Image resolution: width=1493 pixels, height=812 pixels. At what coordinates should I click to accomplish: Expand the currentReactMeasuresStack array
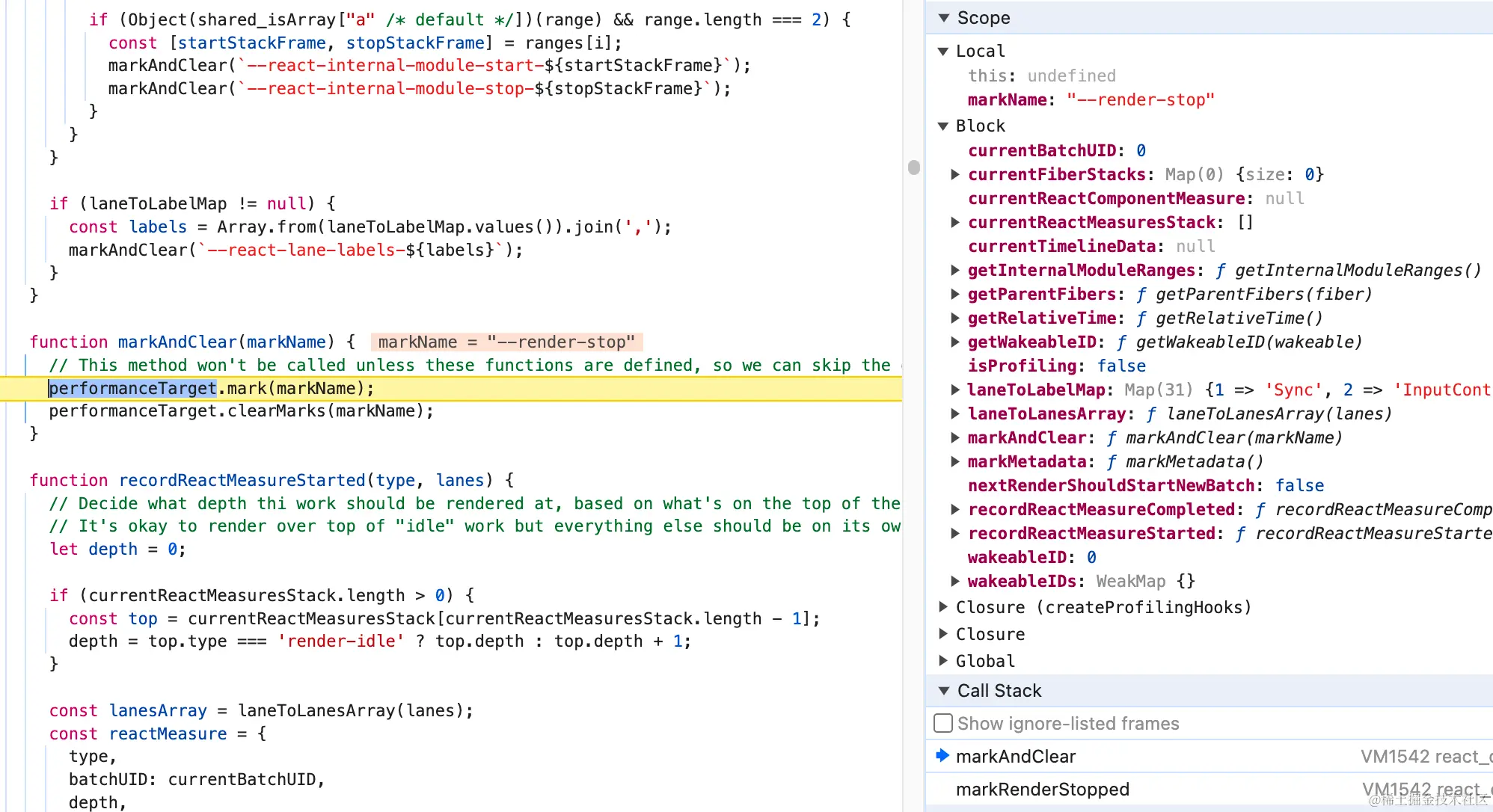(x=955, y=222)
